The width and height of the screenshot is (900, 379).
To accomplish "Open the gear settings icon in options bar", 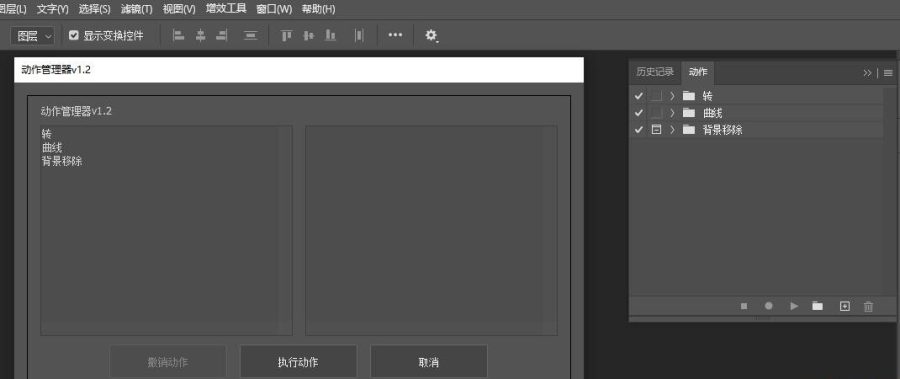I will 431,36.
